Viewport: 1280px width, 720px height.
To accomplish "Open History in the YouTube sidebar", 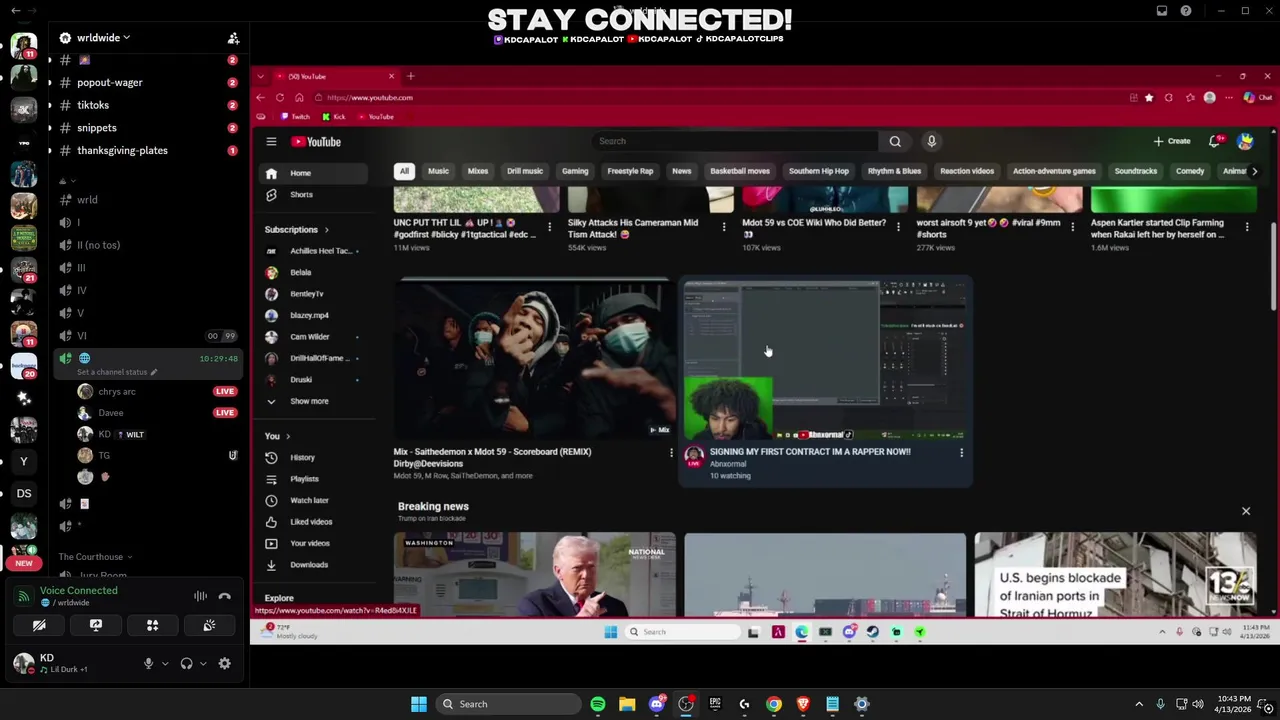I will click(302, 457).
